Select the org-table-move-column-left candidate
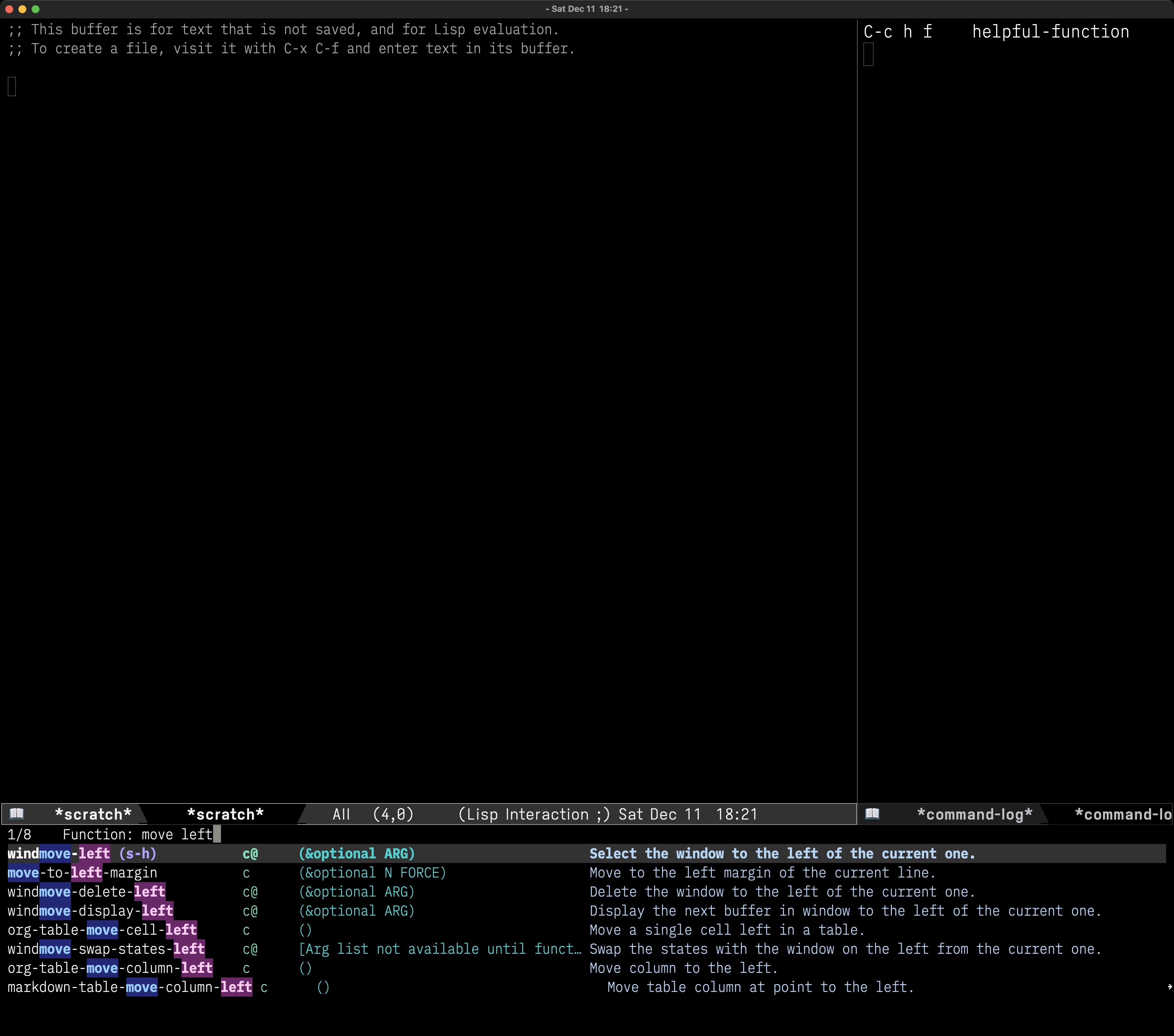The image size is (1174, 1036). tap(586, 968)
